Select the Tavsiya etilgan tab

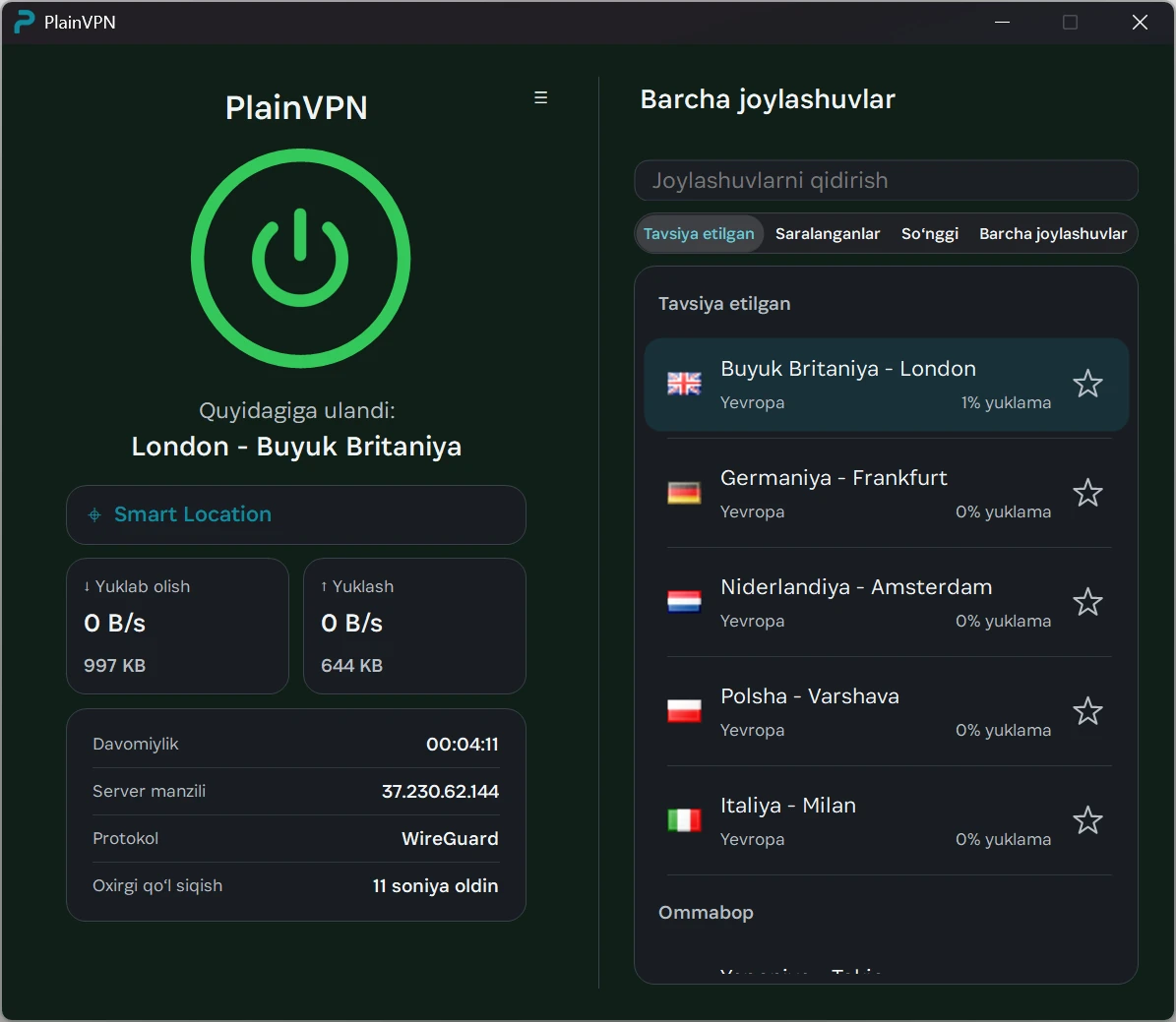coord(699,233)
